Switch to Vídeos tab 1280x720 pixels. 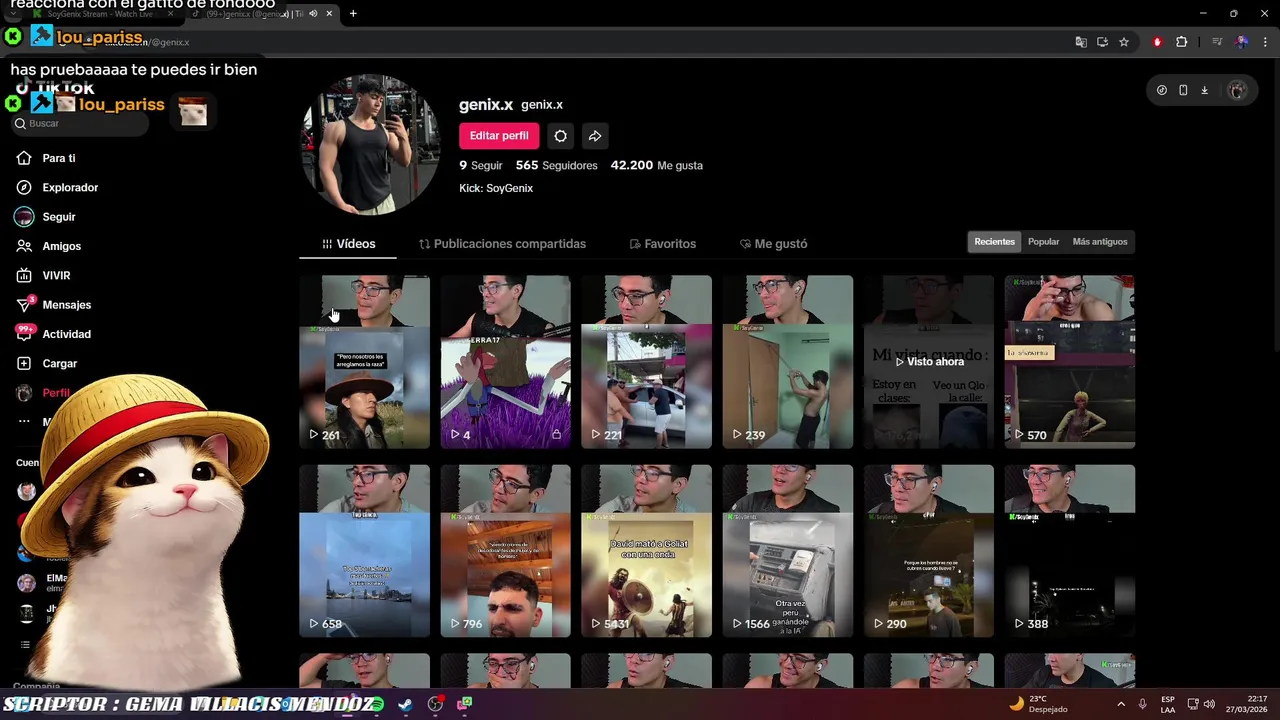(348, 244)
